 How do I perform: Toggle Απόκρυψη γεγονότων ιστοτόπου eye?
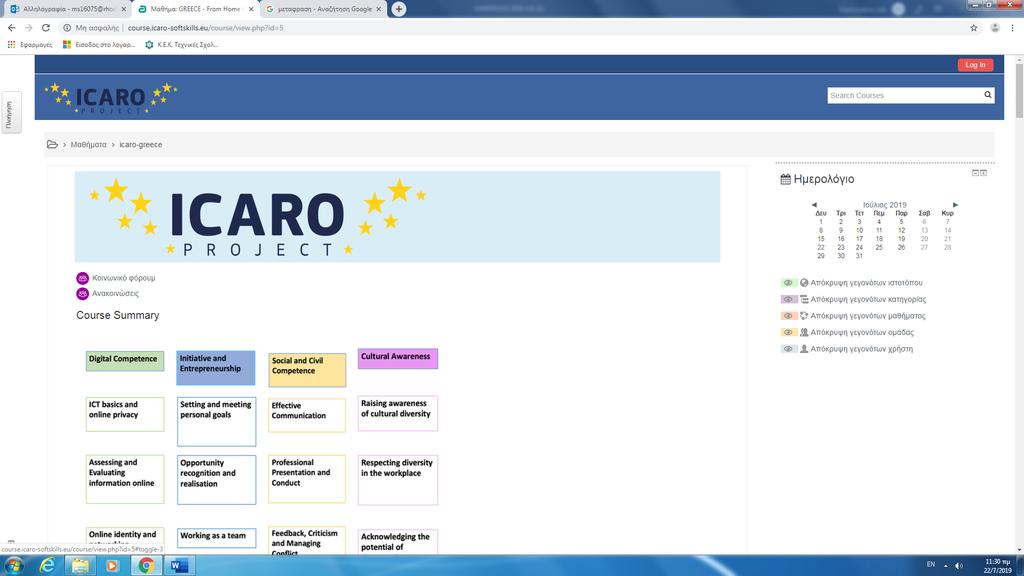click(788, 283)
